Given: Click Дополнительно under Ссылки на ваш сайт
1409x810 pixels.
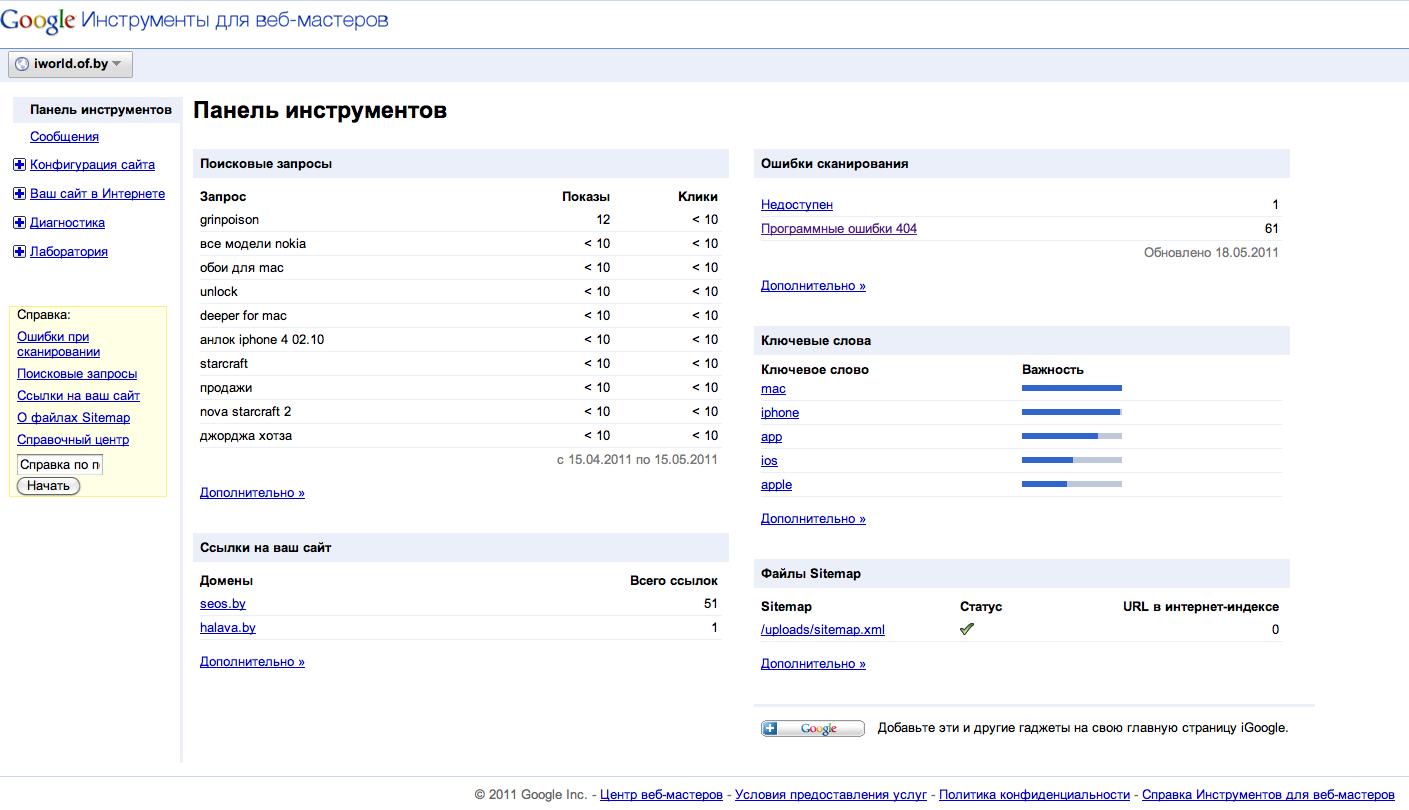Looking at the screenshot, I should pyautogui.click(x=252, y=662).
